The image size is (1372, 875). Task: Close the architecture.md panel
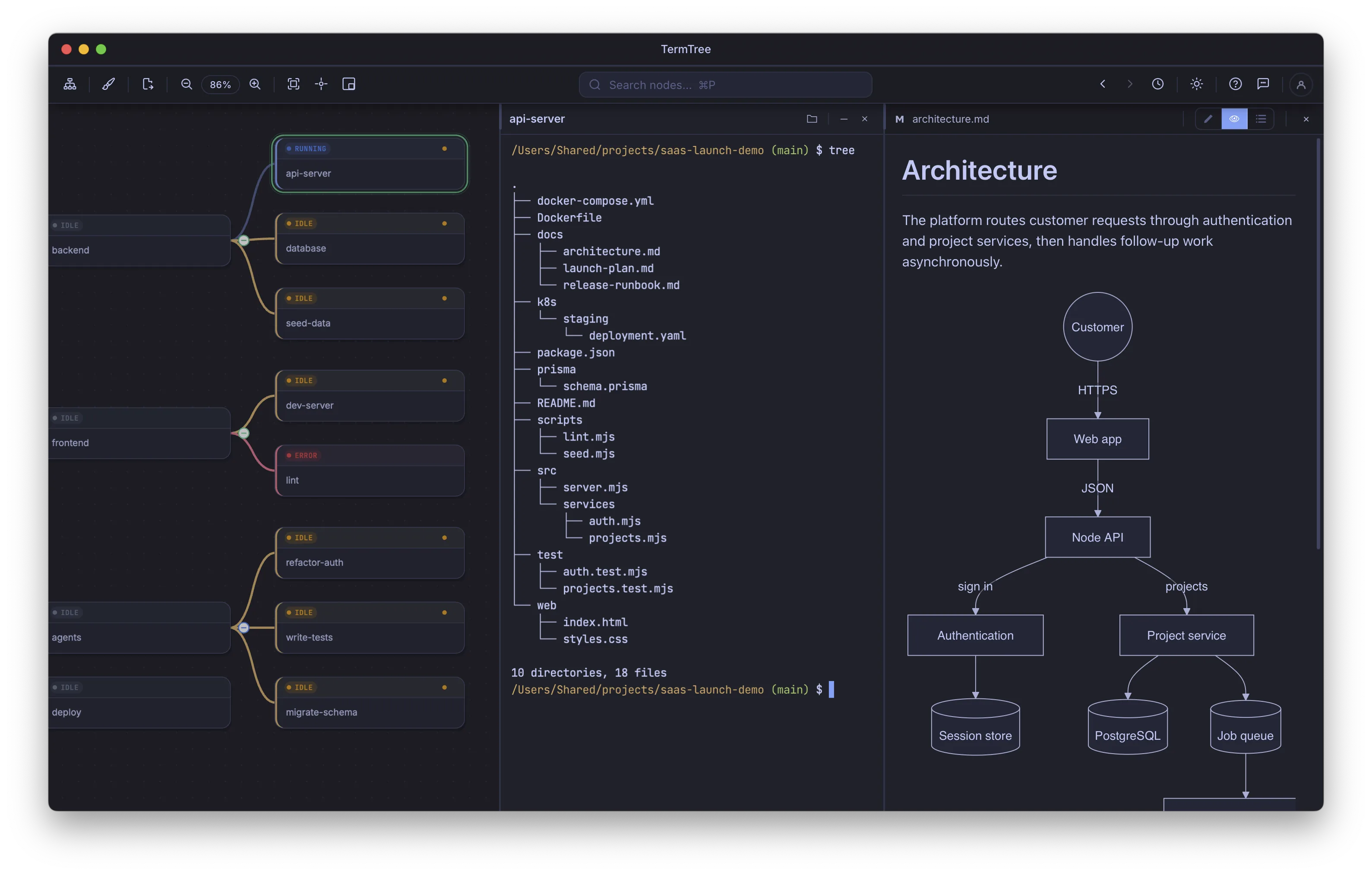click(x=1306, y=119)
